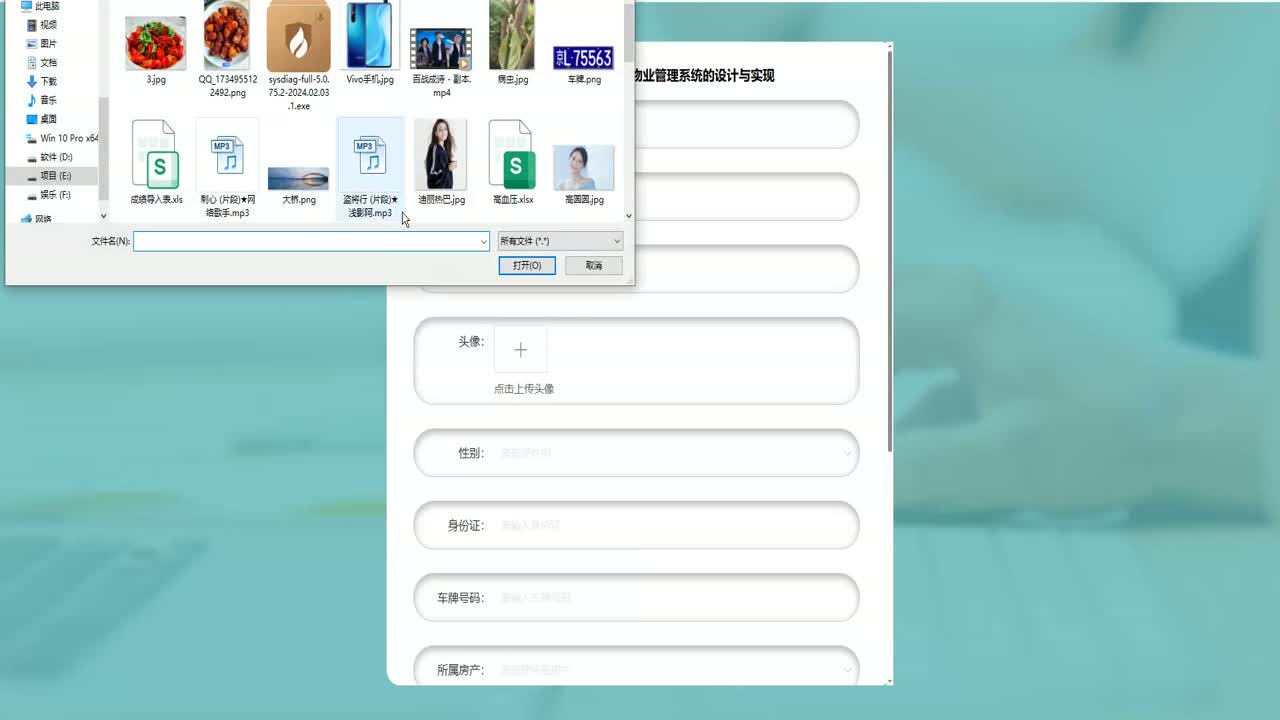The height and width of the screenshot is (720, 1280).
Task: Select 网络 in the sidebar
Action: click(43, 219)
